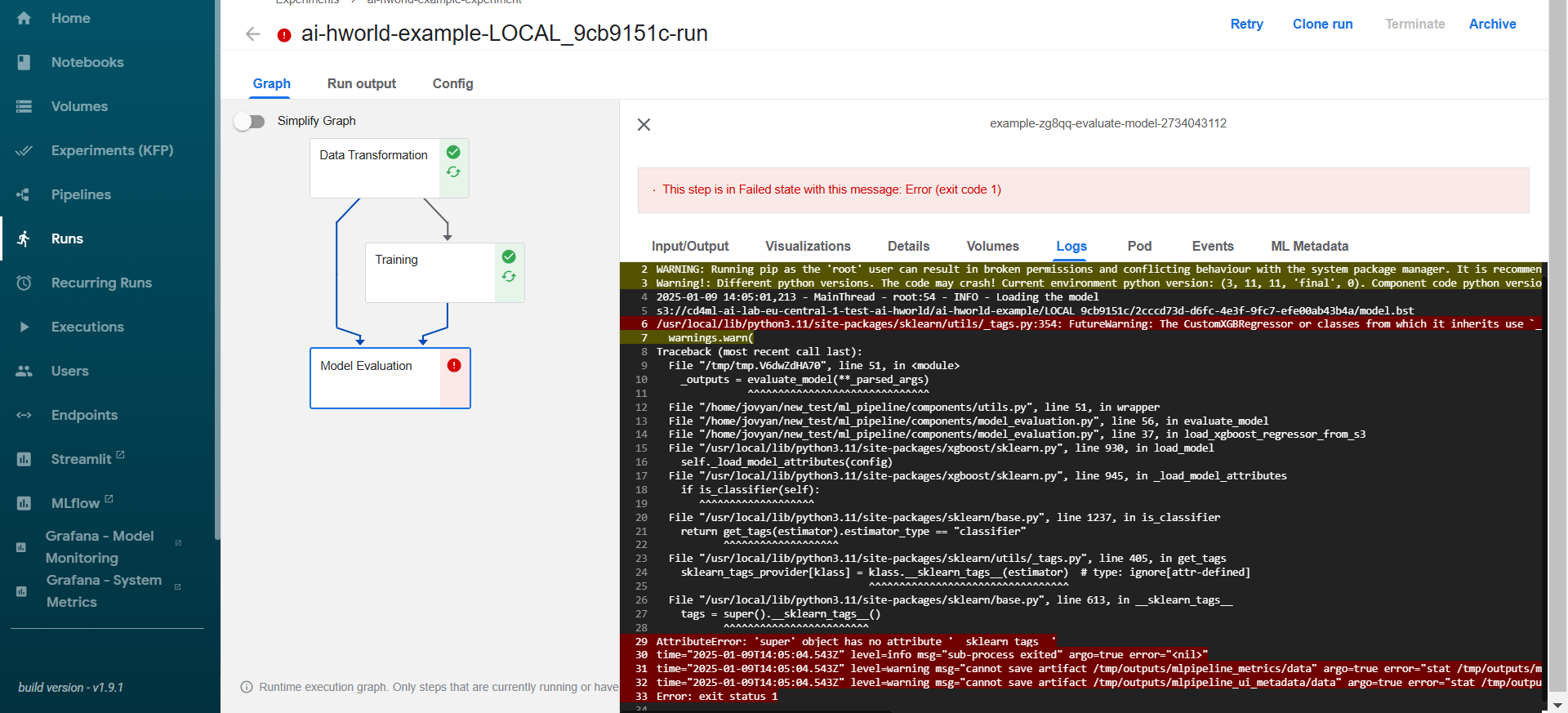Screen dimensions: 1568x713
Task: Open the Visualizations tab
Action: (x=808, y=246)
